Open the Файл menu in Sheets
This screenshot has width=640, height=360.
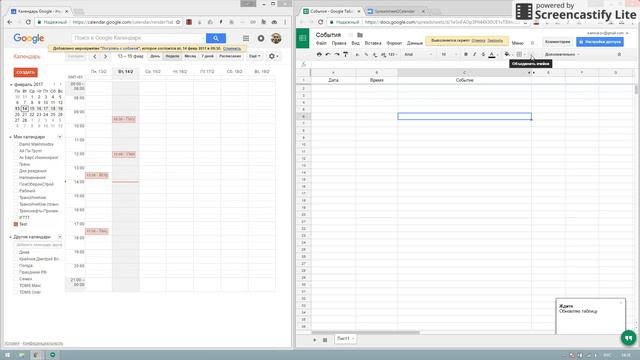click(x=321, y=43)
